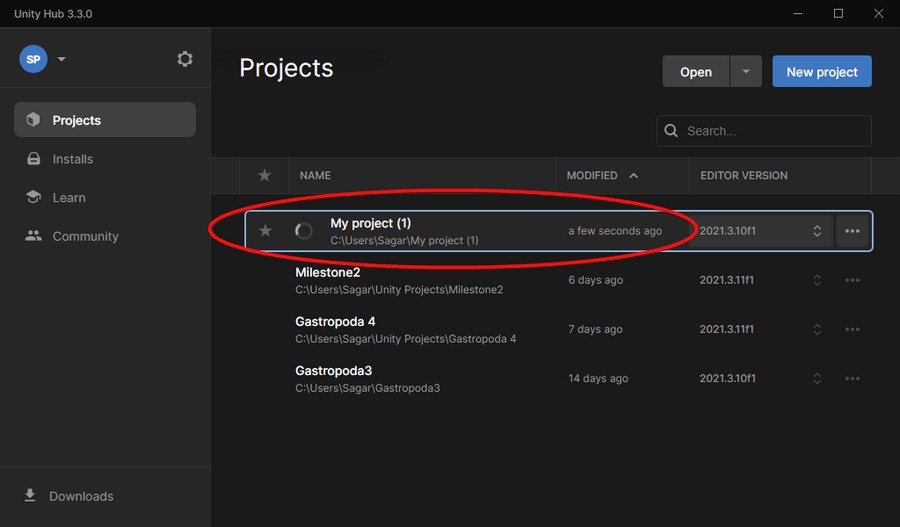Image resolution: width=900 pixels, height=527 pixels.
Task: Click '7 days ago' for Gastropoda 4
Action: point(595,330)
